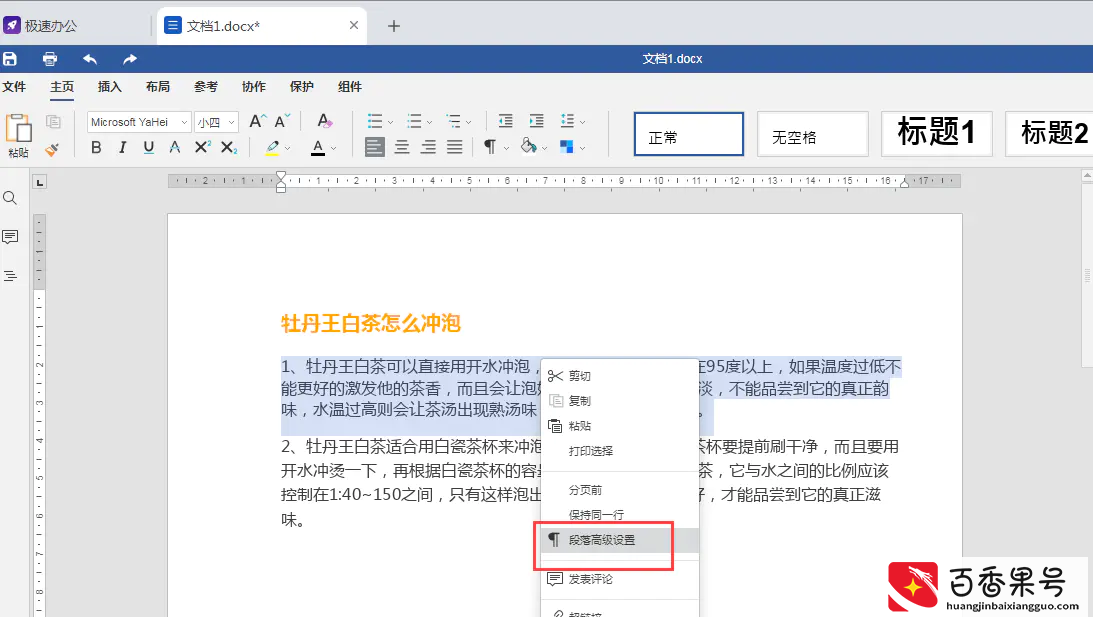Expand bullet list style dropdown
The height and width of the screenshot is (617, 1093).
click(390, 122)
